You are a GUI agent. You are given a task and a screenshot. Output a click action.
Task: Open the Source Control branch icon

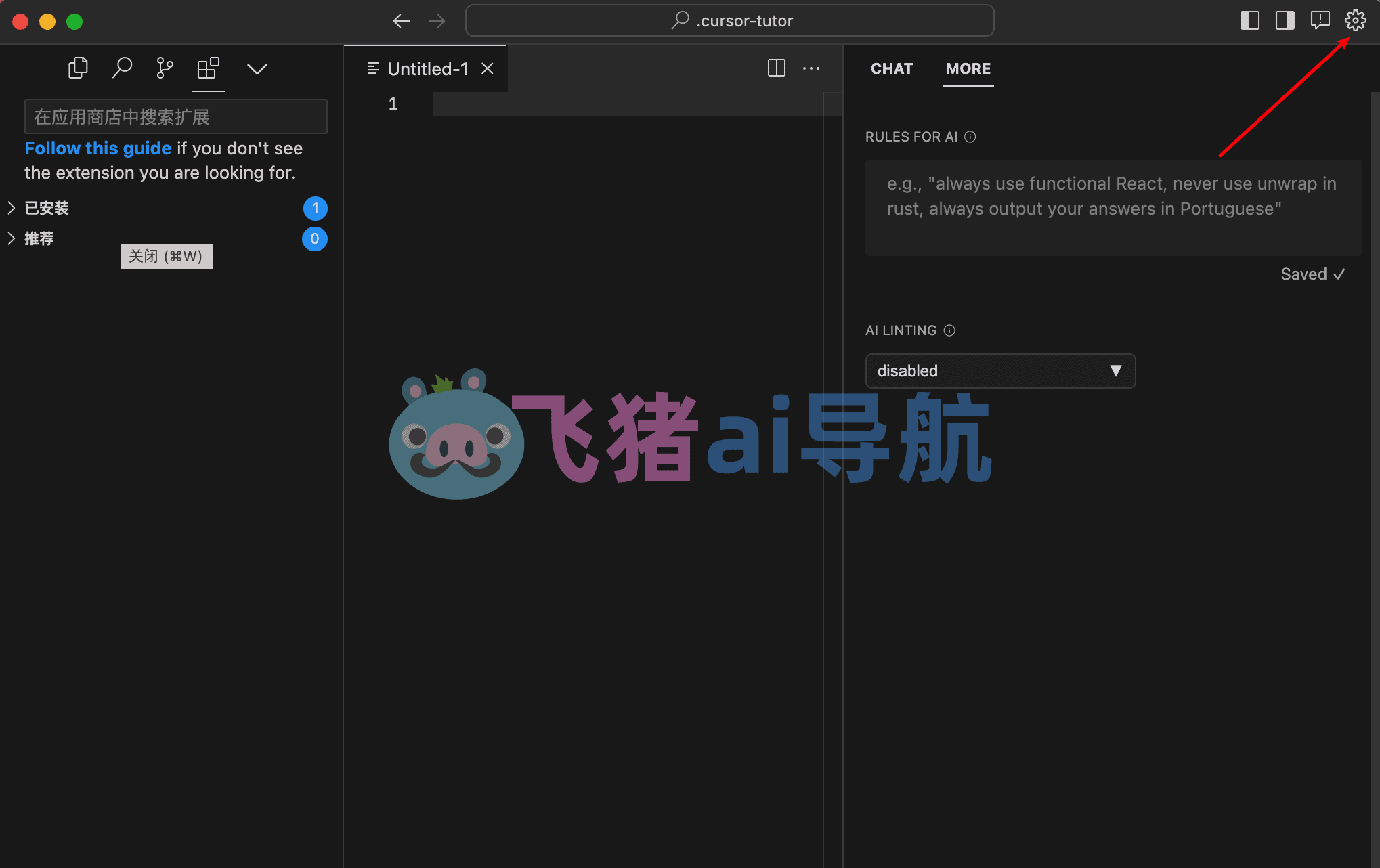click(165, 68)
